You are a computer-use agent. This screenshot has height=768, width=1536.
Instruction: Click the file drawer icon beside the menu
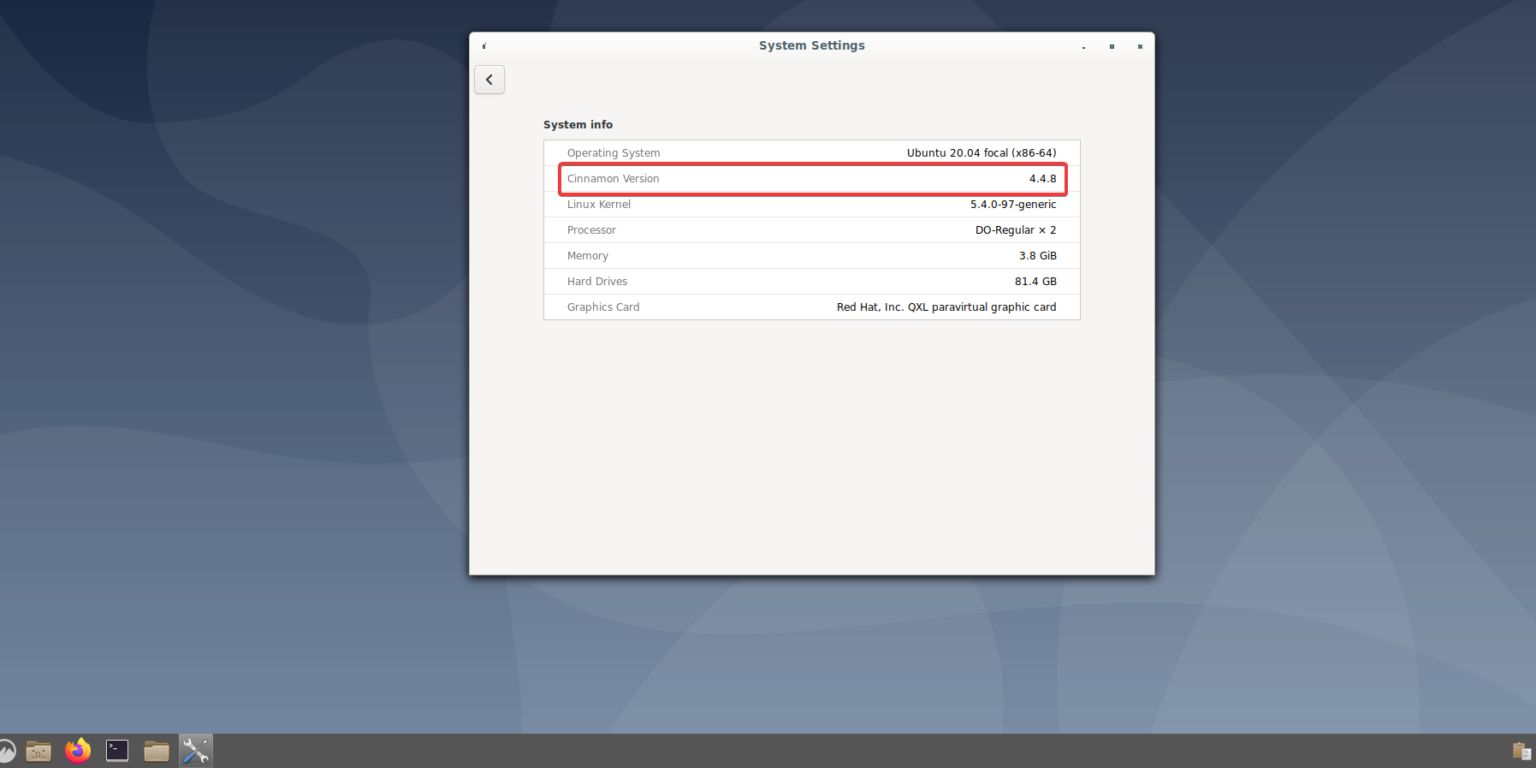(x=38, y=750)
